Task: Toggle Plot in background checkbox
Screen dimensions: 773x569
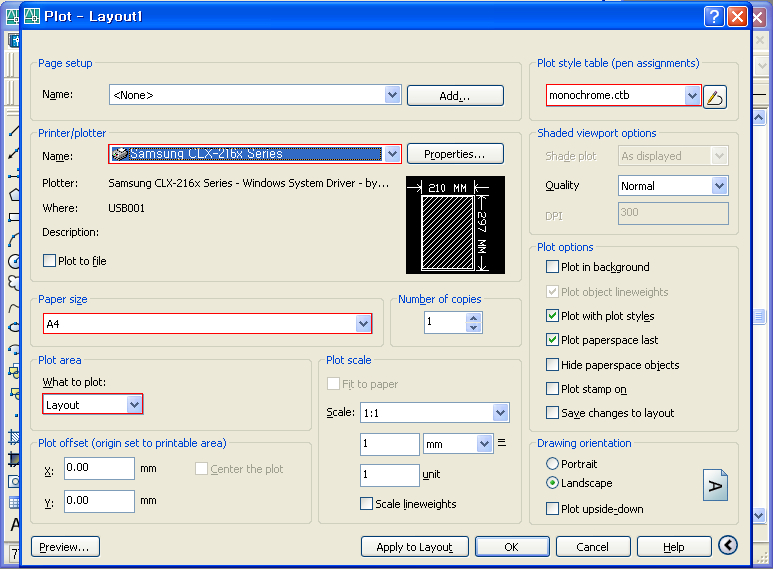Action: 553,267
